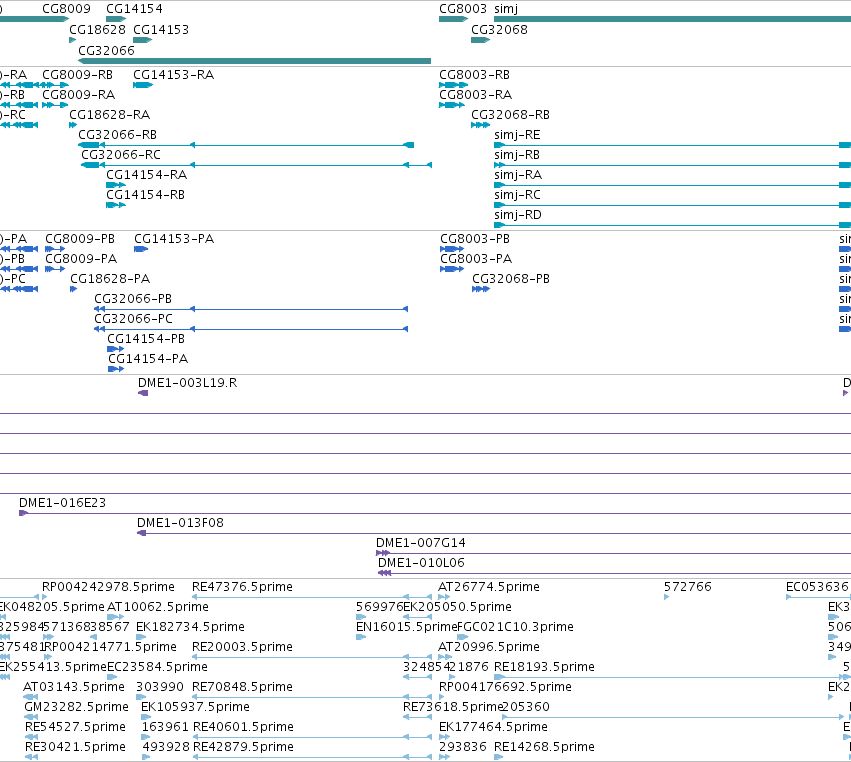Click the CG32068 gene label
The height and width of the screenshot is (762, 851).
pyautogui.click(x=499, y=30)
